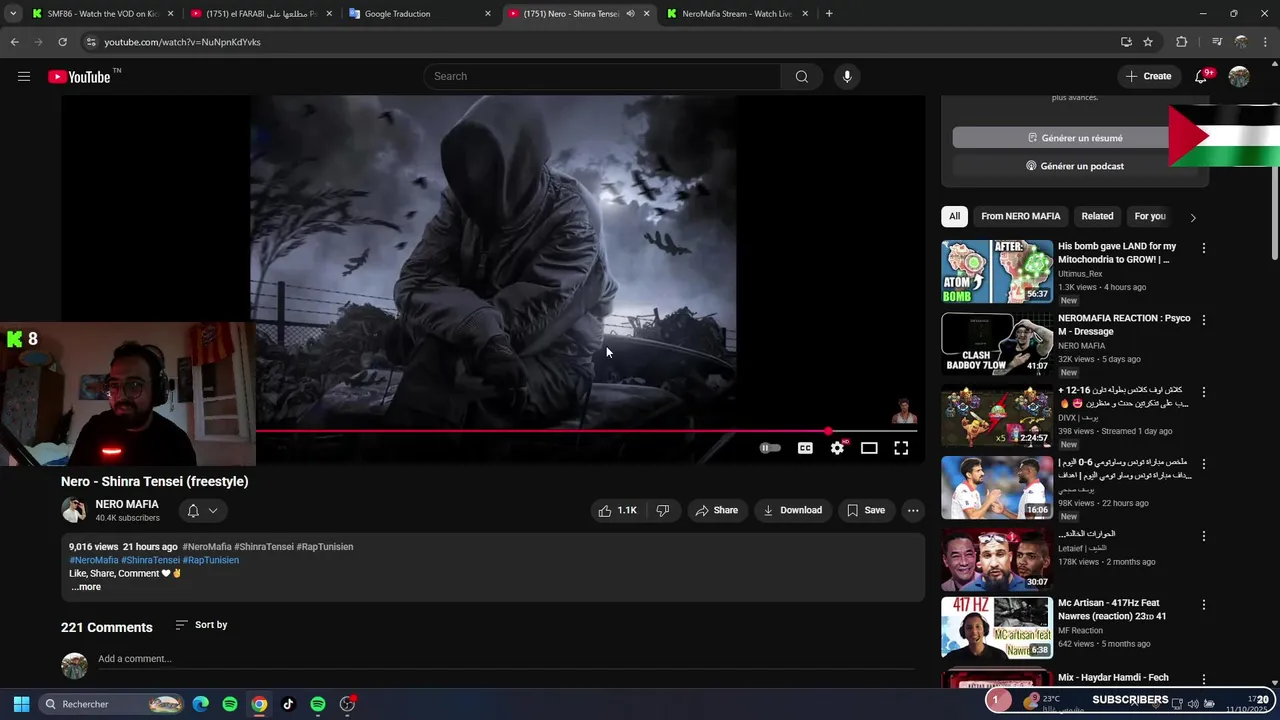Like the video with thumbs up
The height and width of the screenshot is (720, 1280).
coord(618,510)
